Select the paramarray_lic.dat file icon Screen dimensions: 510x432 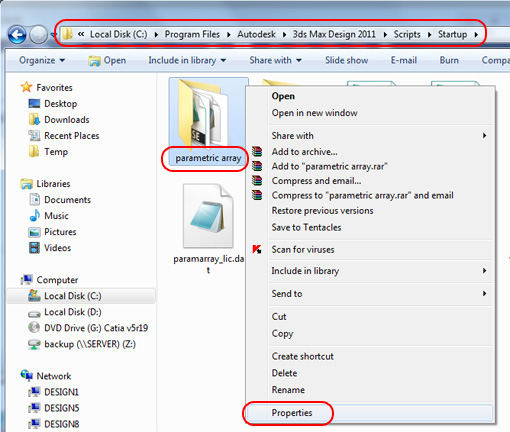(208, 216)
